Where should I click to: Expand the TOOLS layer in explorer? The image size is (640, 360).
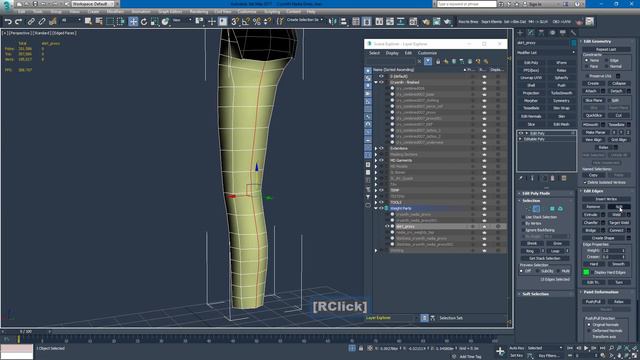click(x=376, y=202)
